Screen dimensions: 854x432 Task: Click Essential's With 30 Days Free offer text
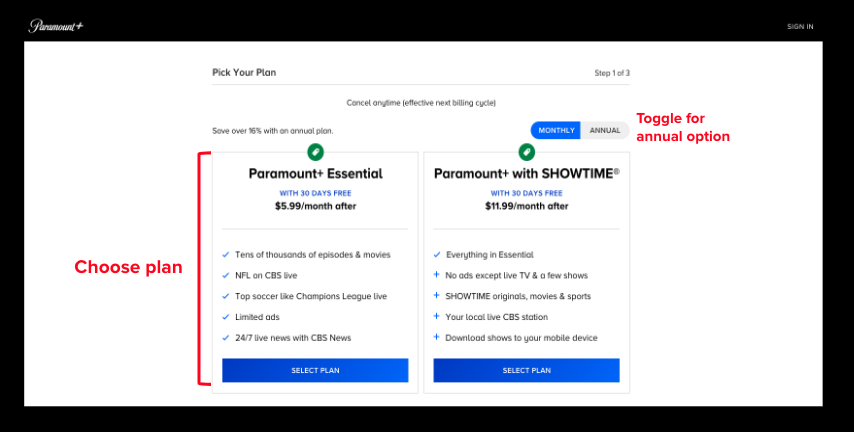click(x=315, y=193)
